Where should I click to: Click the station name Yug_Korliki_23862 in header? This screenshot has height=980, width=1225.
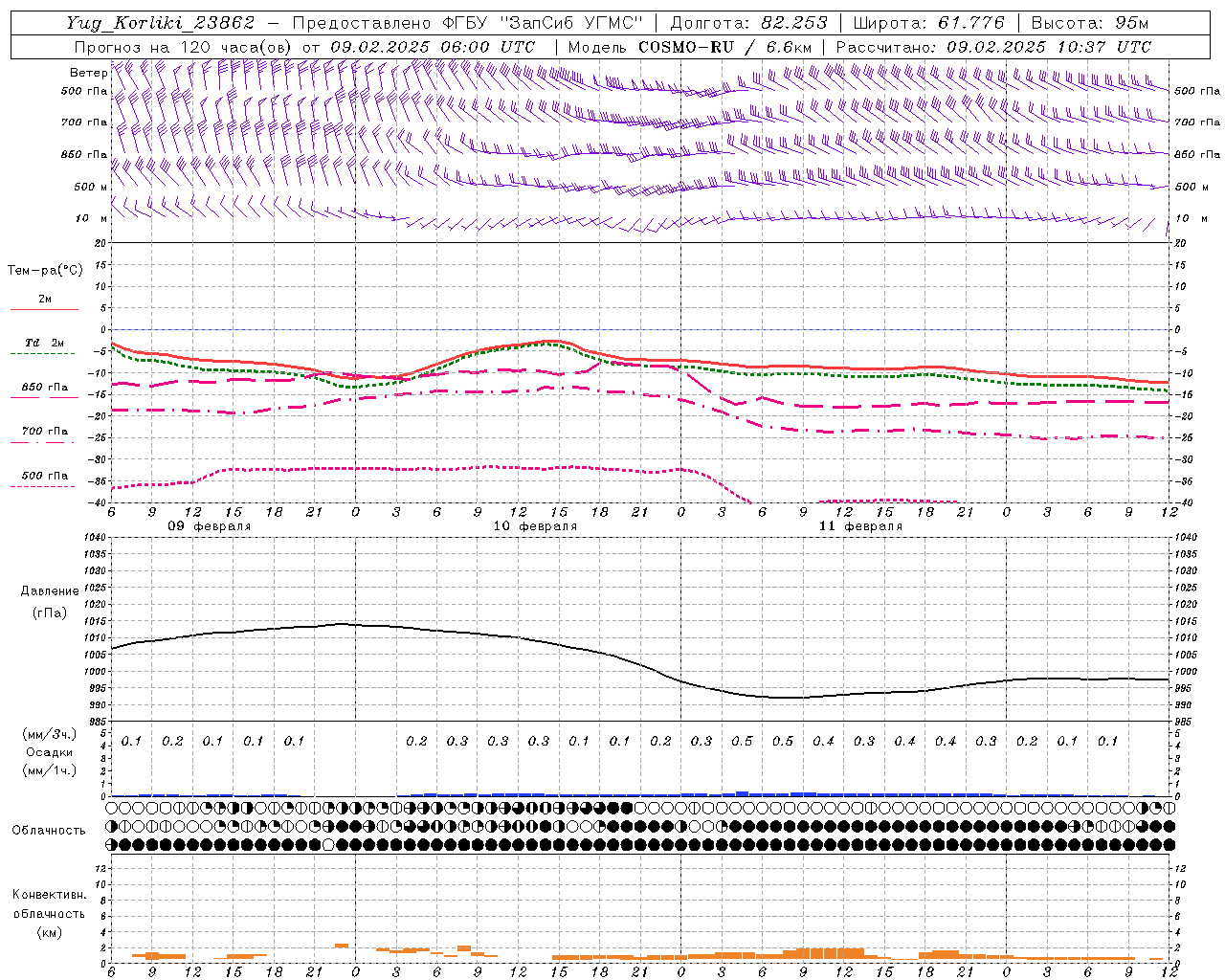tap(160, 23)
